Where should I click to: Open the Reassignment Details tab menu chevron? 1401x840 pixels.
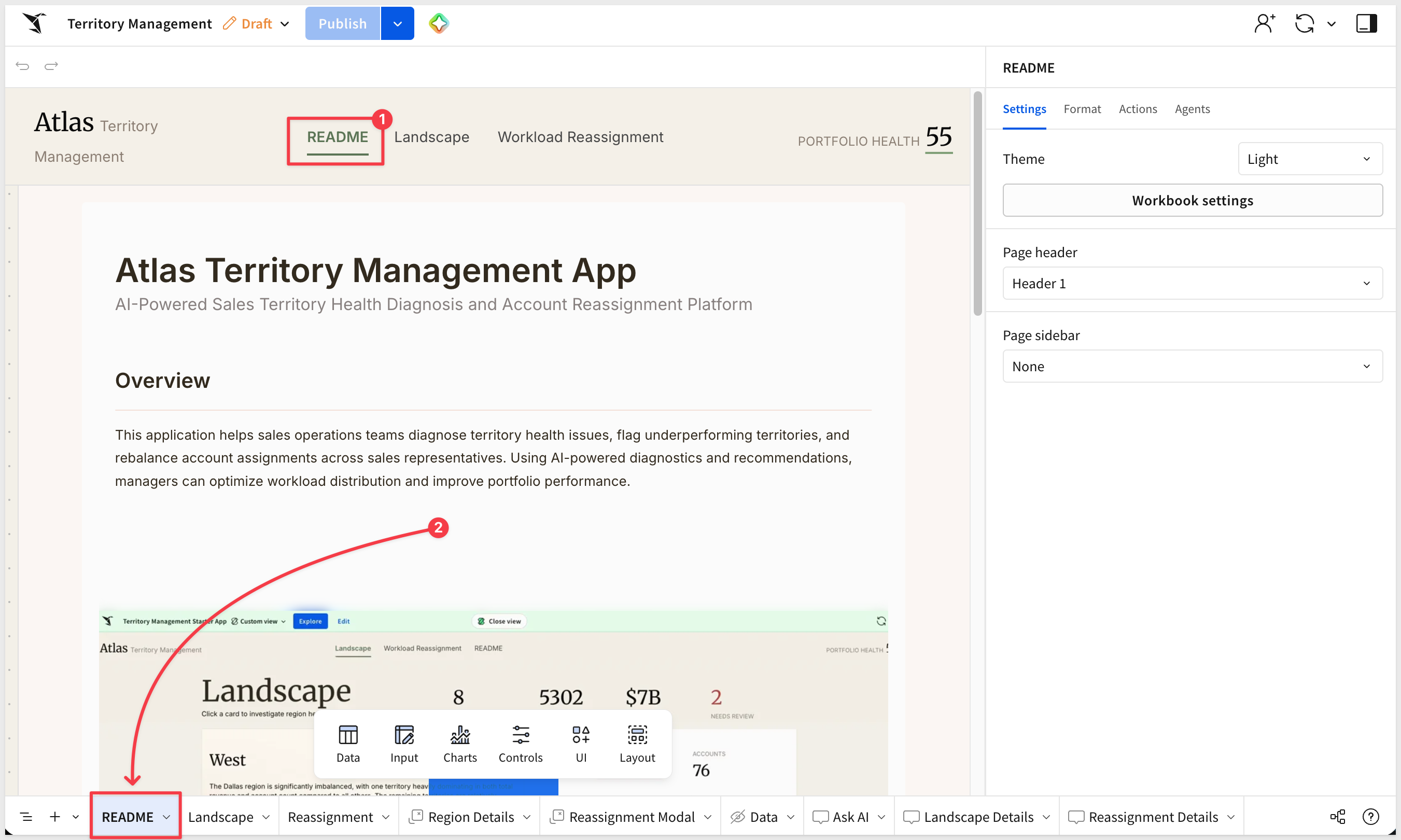pos(1231,817)
